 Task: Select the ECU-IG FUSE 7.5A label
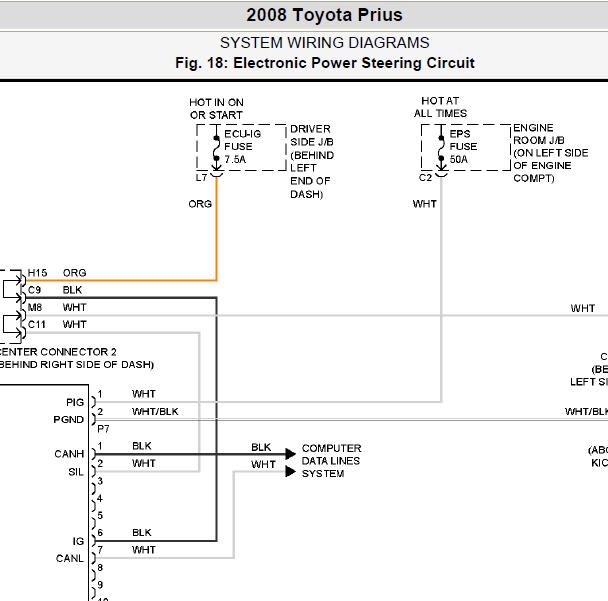(x=242, y=147)
